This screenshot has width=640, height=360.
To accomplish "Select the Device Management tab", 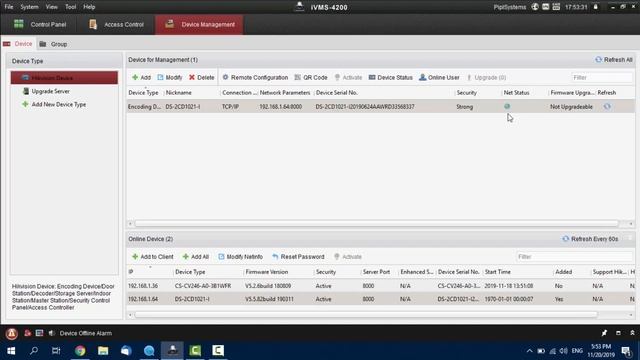I will [x=199, y=24].
